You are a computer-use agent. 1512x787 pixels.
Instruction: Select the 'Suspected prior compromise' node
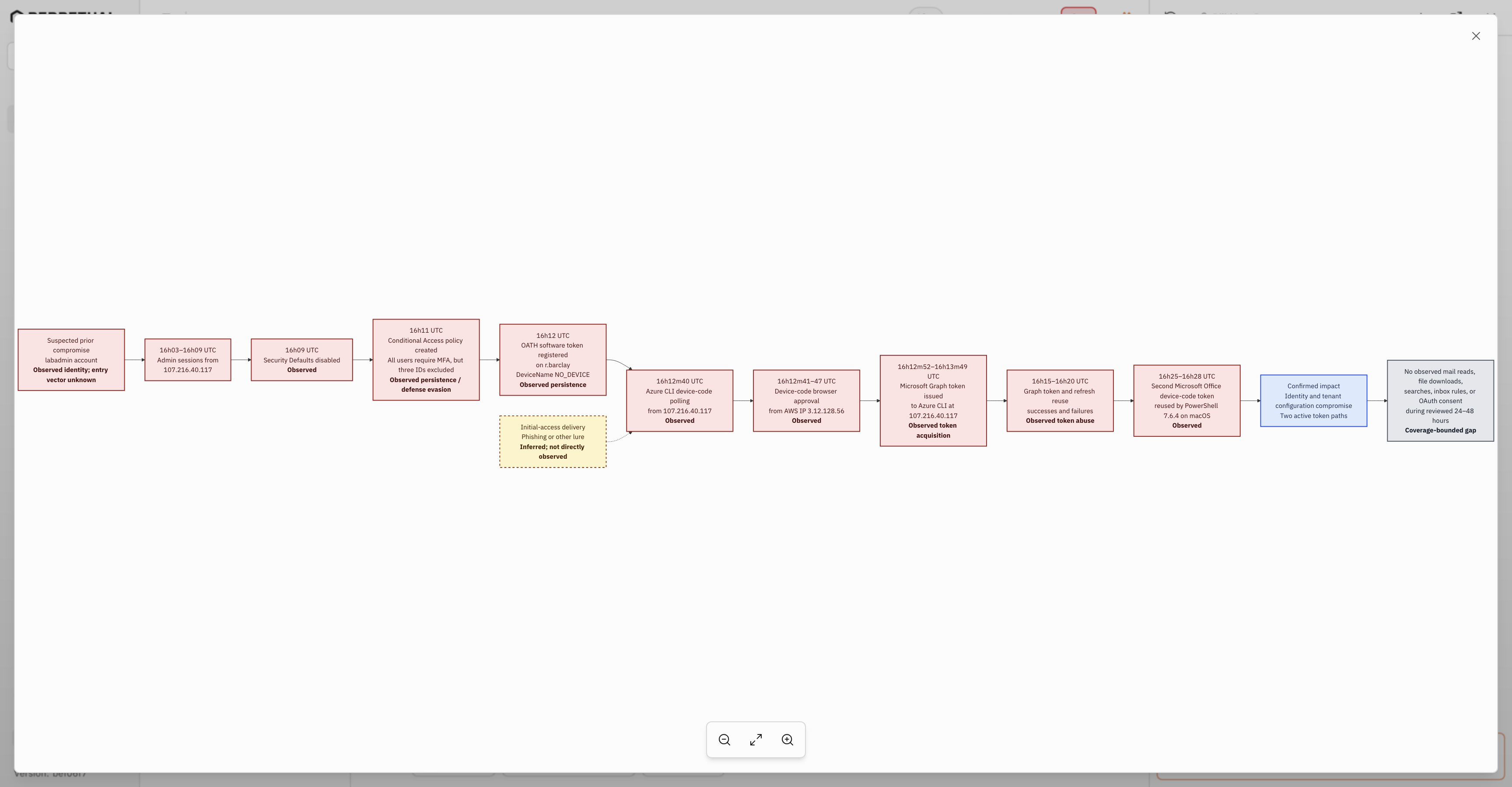71,359
